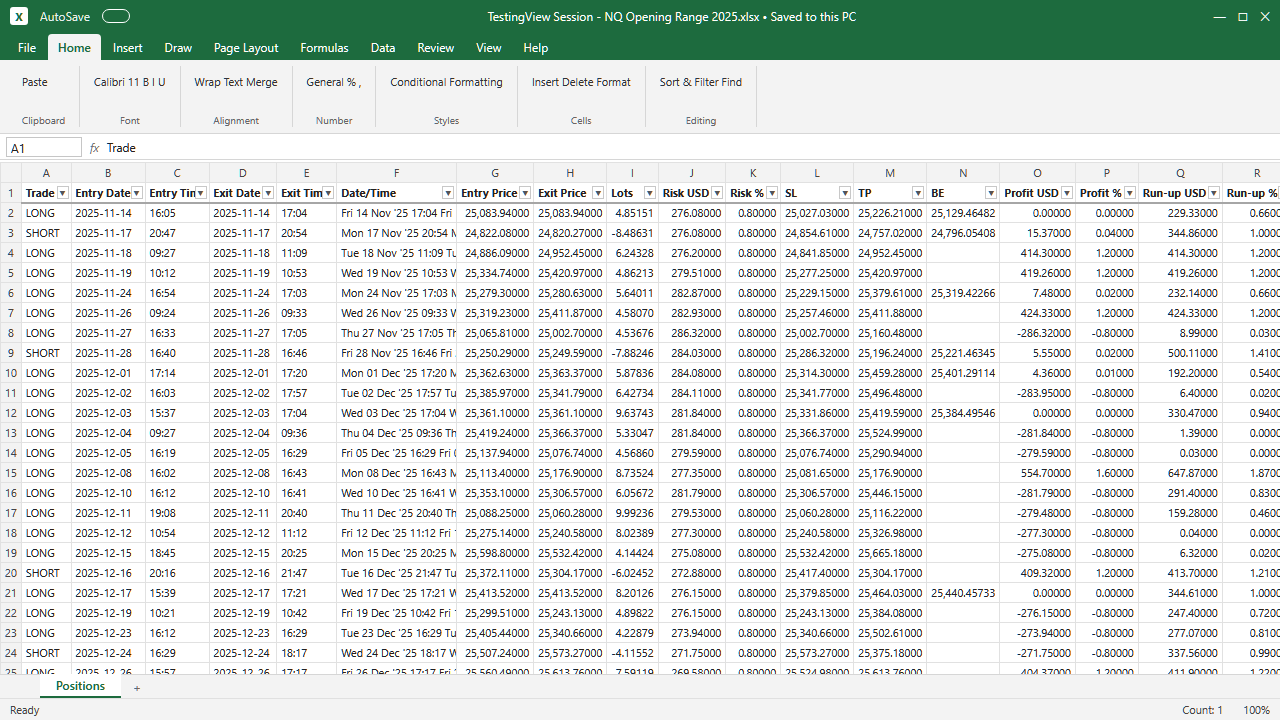Click BE value 25,440.45733
The height and width of the screenshot is (720, 1280).
coord(963,593)
